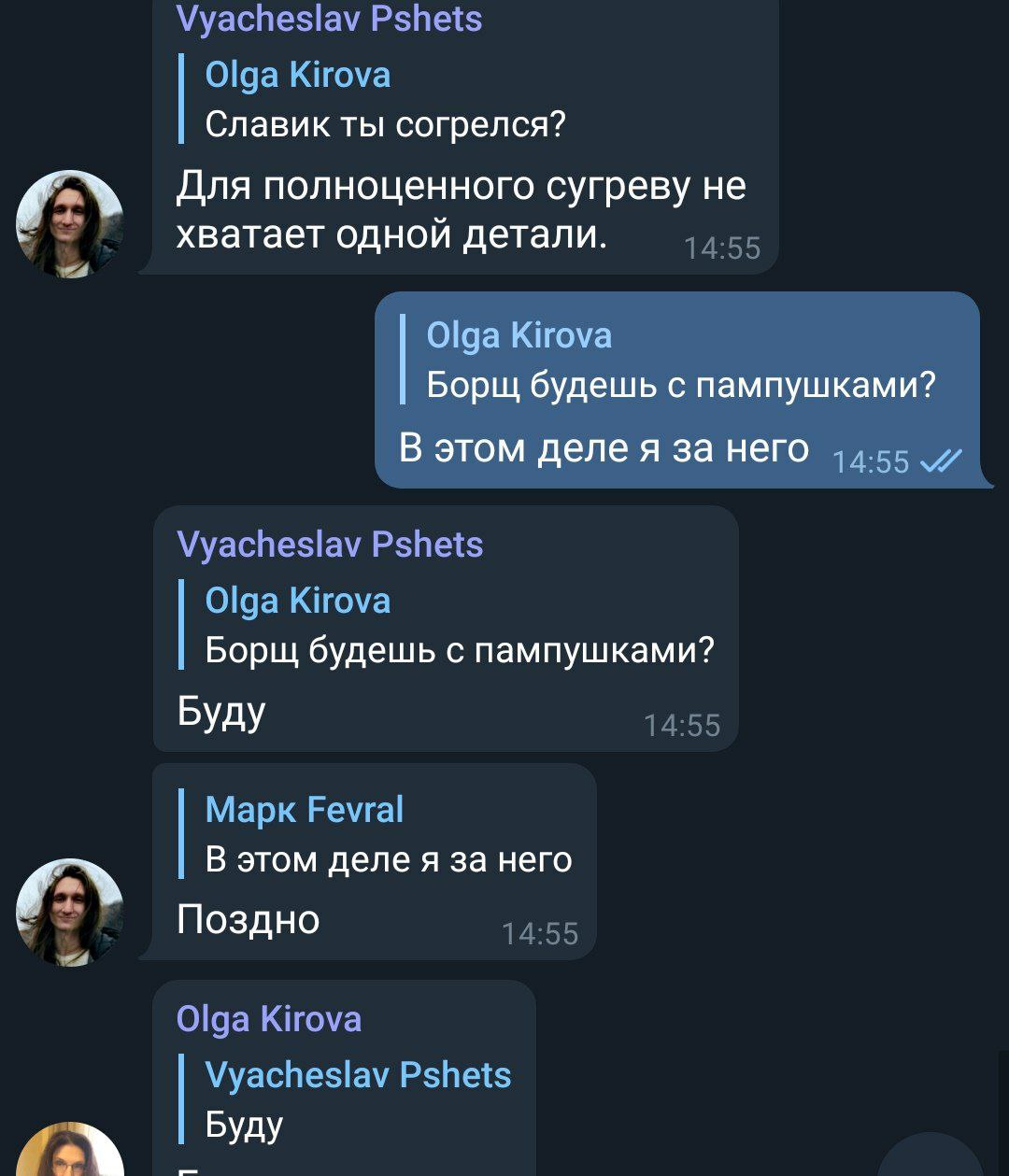This screenshot has height=1176, width=1009.
Task: Tap sender name Vyacheslav Pshets above the 'Буду' message
Action: [x=330, y=545]
